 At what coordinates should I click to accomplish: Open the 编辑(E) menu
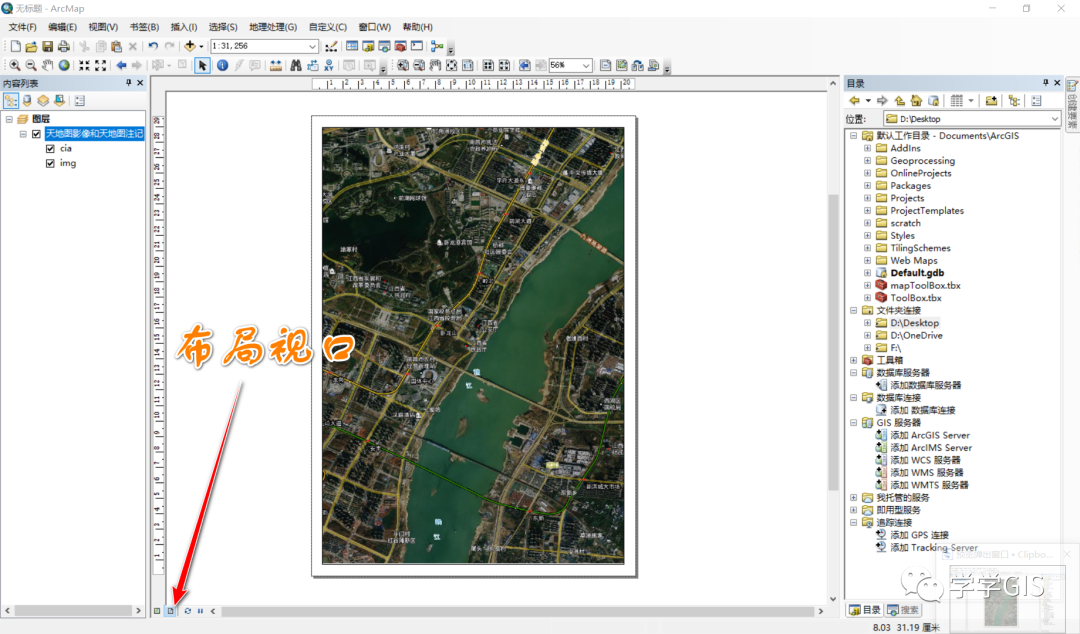tap(62, 27)
